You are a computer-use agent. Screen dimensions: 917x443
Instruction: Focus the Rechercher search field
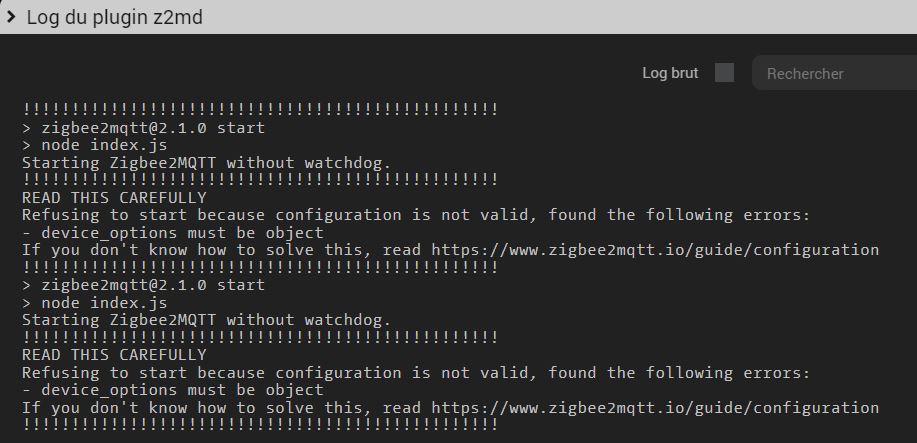835,73
